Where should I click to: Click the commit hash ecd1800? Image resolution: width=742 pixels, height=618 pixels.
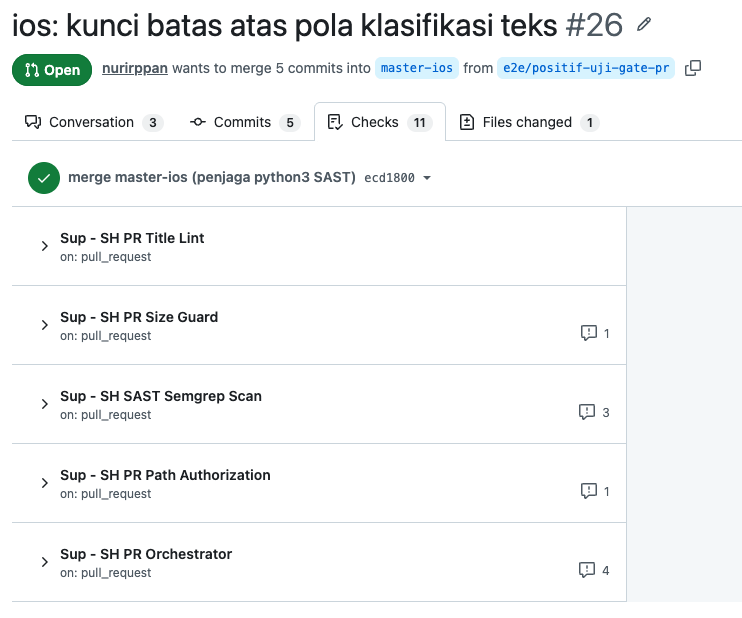click(389, 178)
